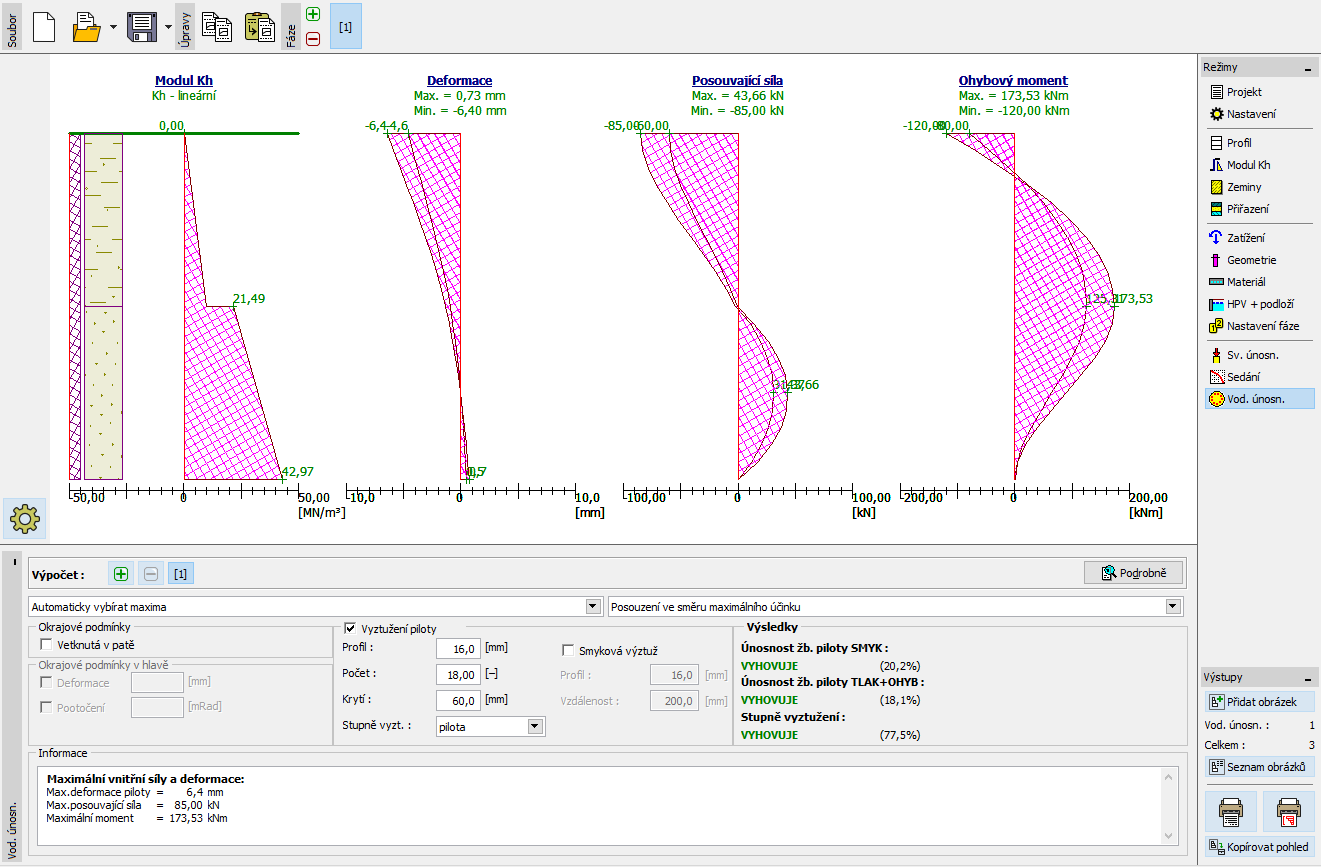Open the Zeminy mode
The width and height of the screenshot is (1321, 867).
1258,187
